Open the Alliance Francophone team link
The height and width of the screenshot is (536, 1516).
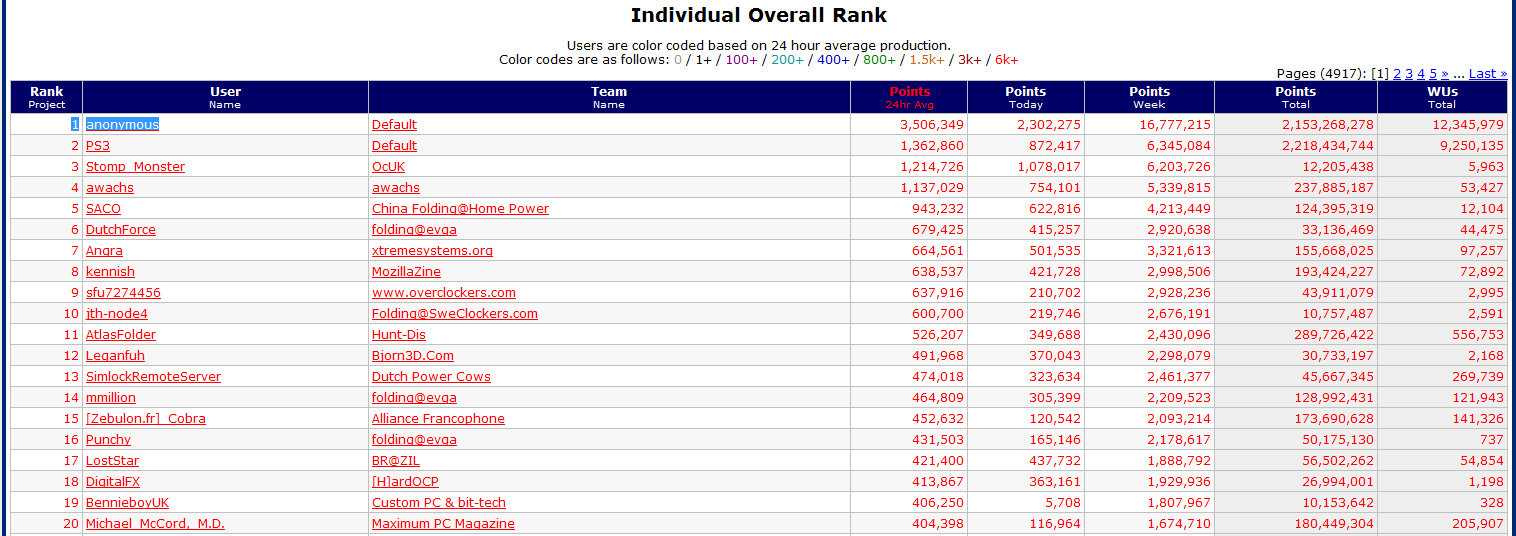click(x=438, y=419)
